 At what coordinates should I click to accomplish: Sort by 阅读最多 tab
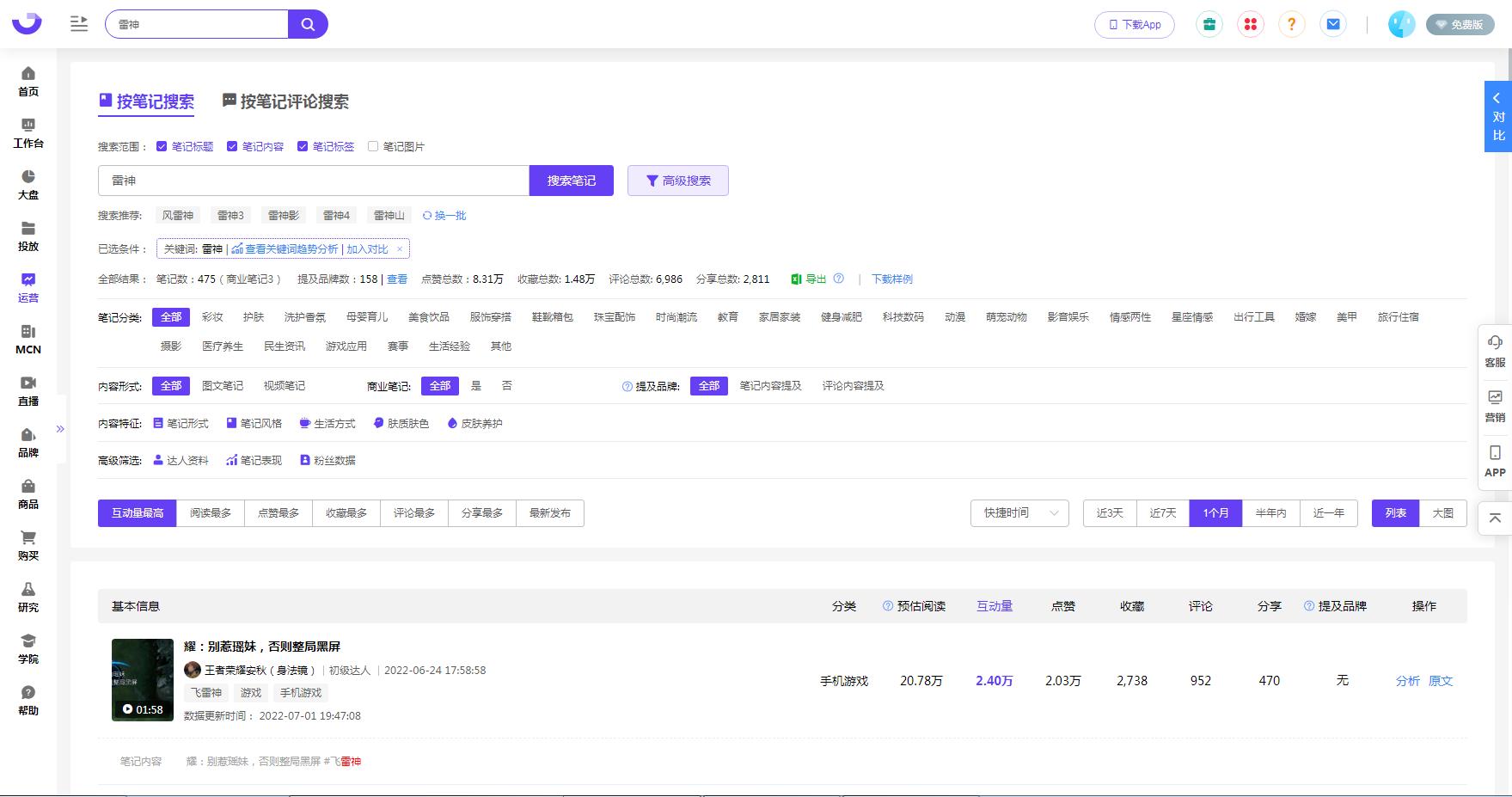211,513
